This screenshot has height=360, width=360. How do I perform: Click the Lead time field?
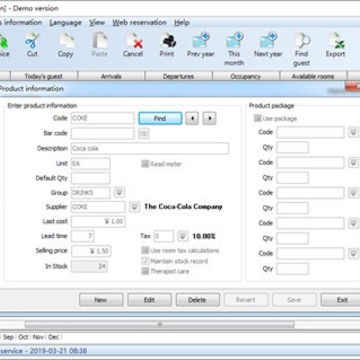tap(83, 236)
